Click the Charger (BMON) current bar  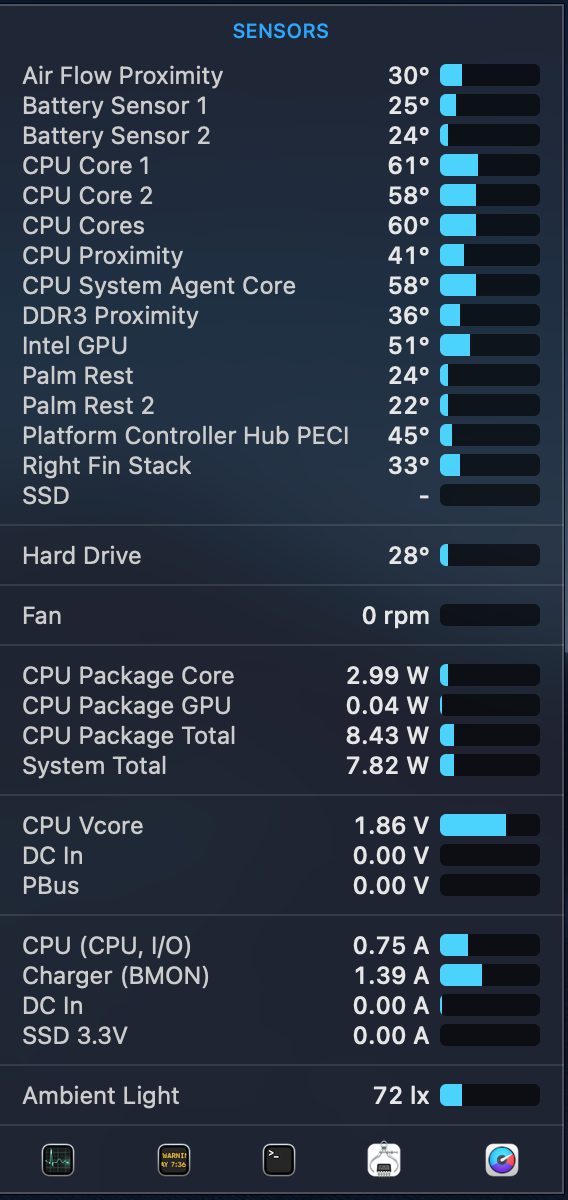click(490, 975)
